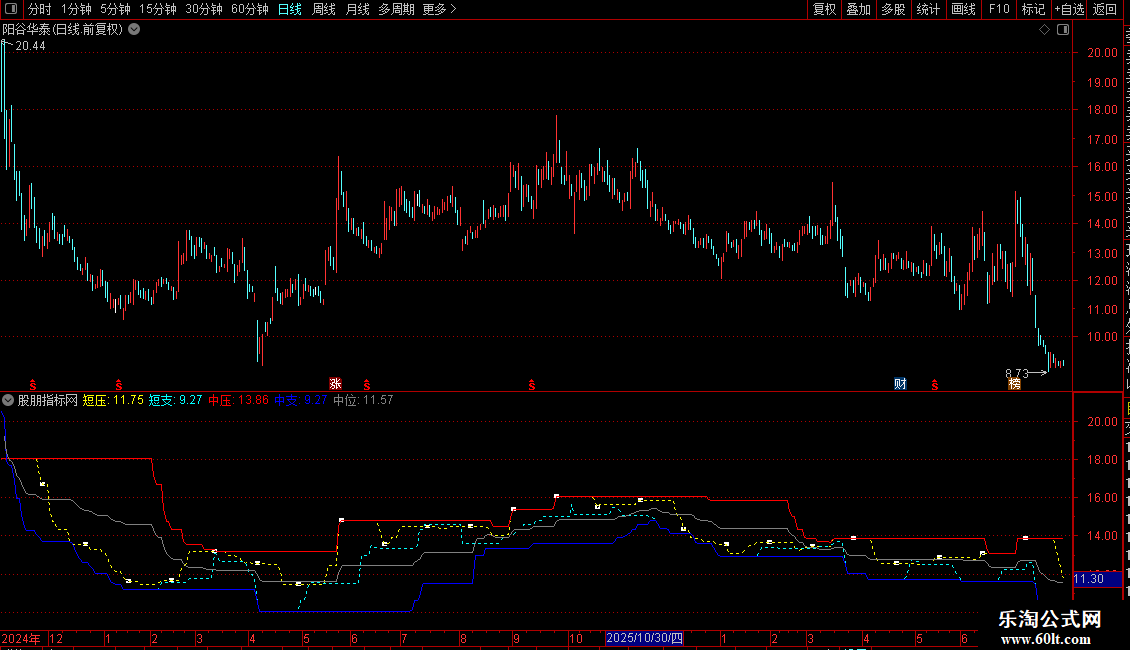This screenshot has width=1130, height=650.
Task: Select the 60分钟 period
Action: (x=250, y=9)
